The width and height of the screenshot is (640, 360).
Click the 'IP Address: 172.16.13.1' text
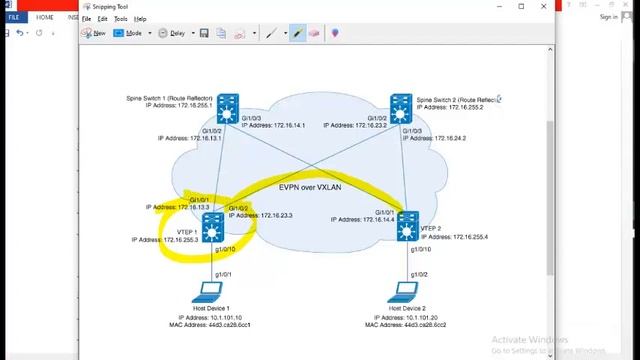pyautogui.click(x=189, y=138)
